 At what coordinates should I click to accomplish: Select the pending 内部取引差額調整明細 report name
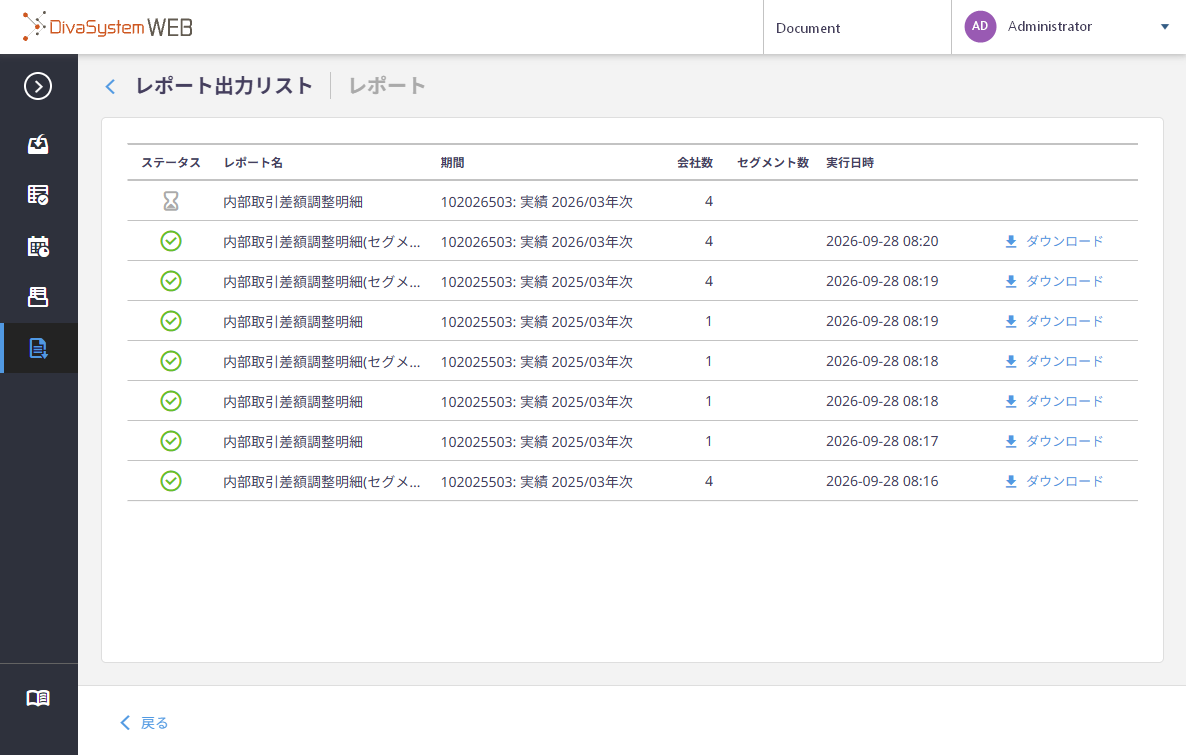point(293,202)
